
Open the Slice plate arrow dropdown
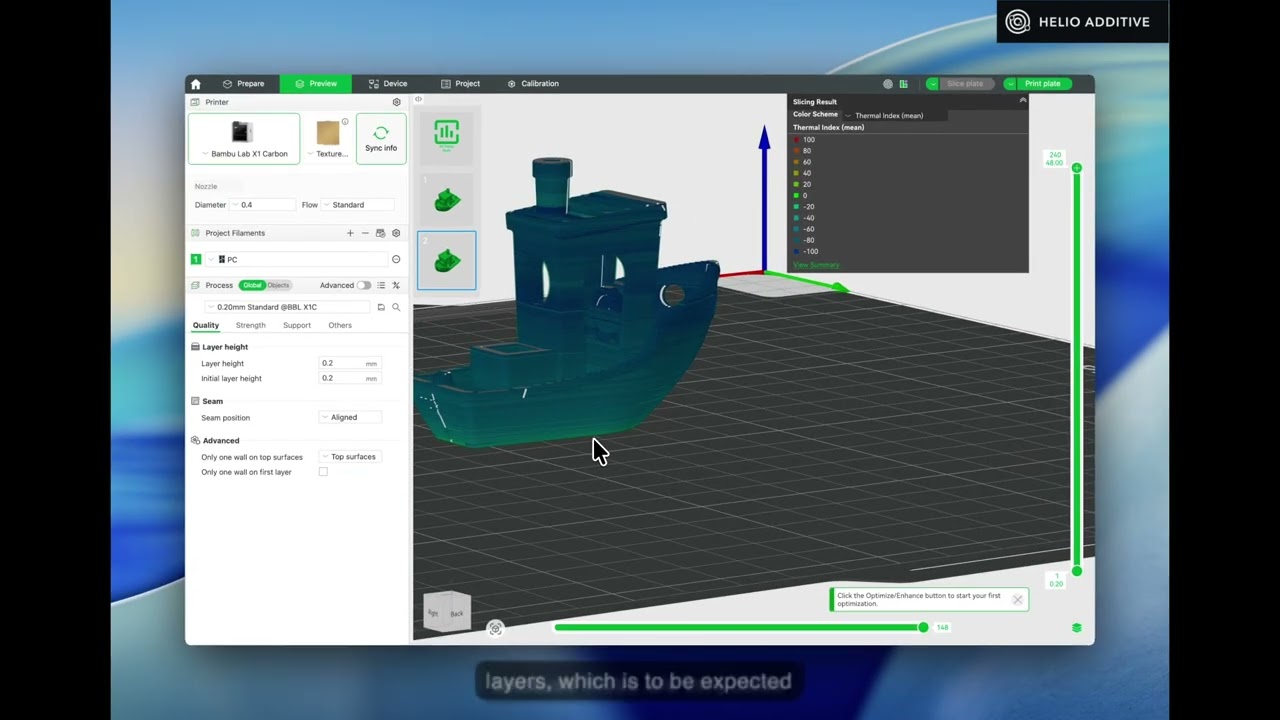(932, 84)
